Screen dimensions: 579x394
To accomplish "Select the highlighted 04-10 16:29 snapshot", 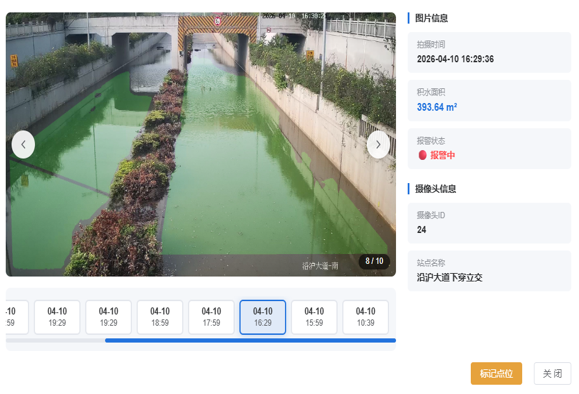I will 263,317.
